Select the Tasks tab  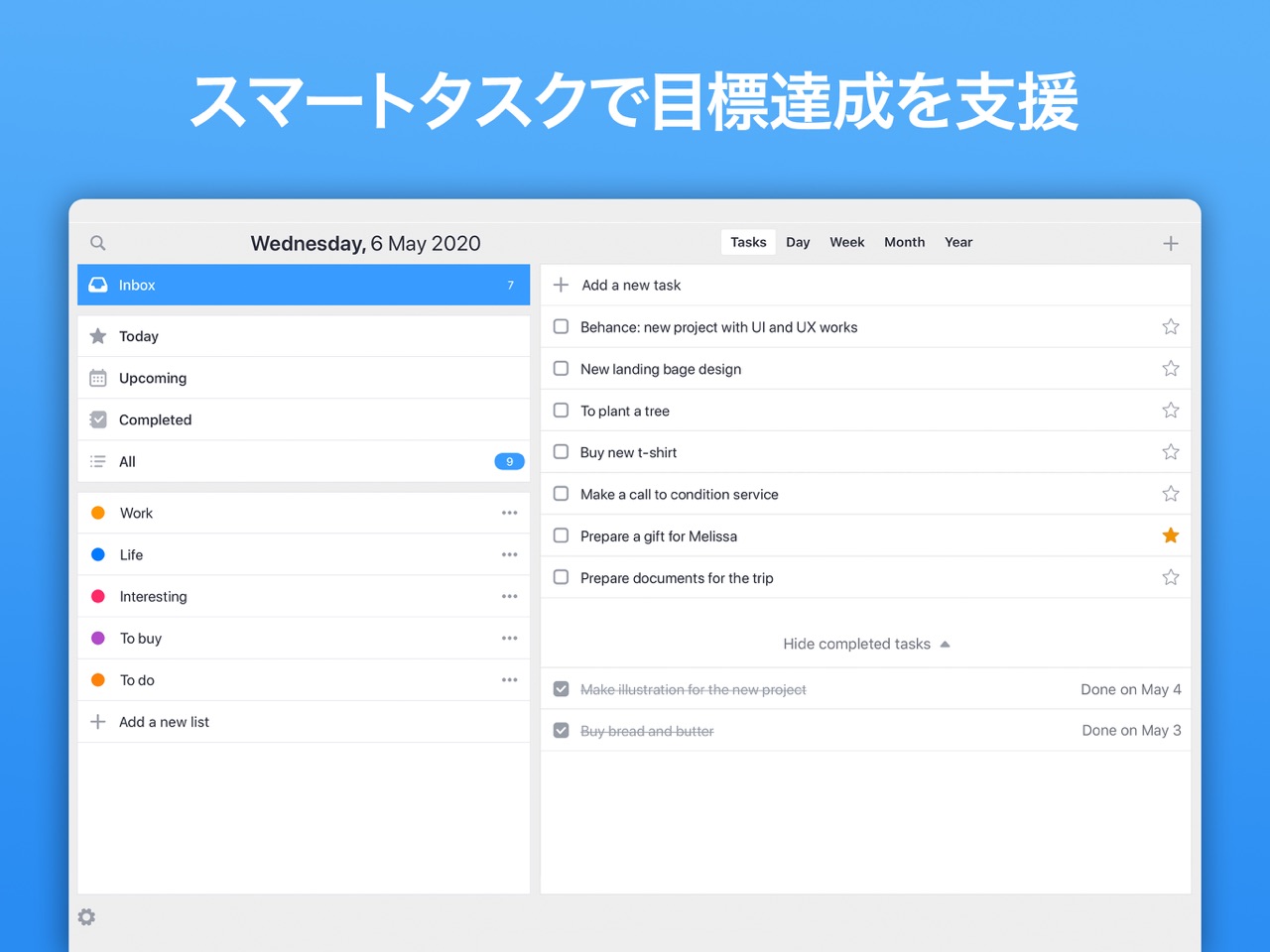pyautogui.click(x=748, y=242)
